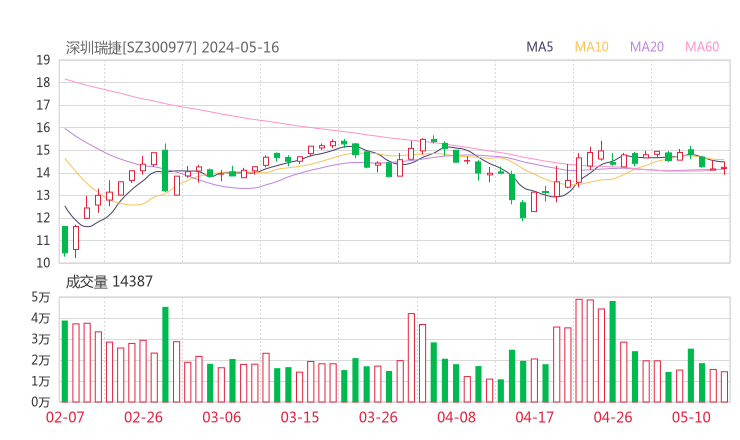This screenshot has width=740, height=440.
Task: Click the 03-06 date axis label
Action: [x=222, y=417]
